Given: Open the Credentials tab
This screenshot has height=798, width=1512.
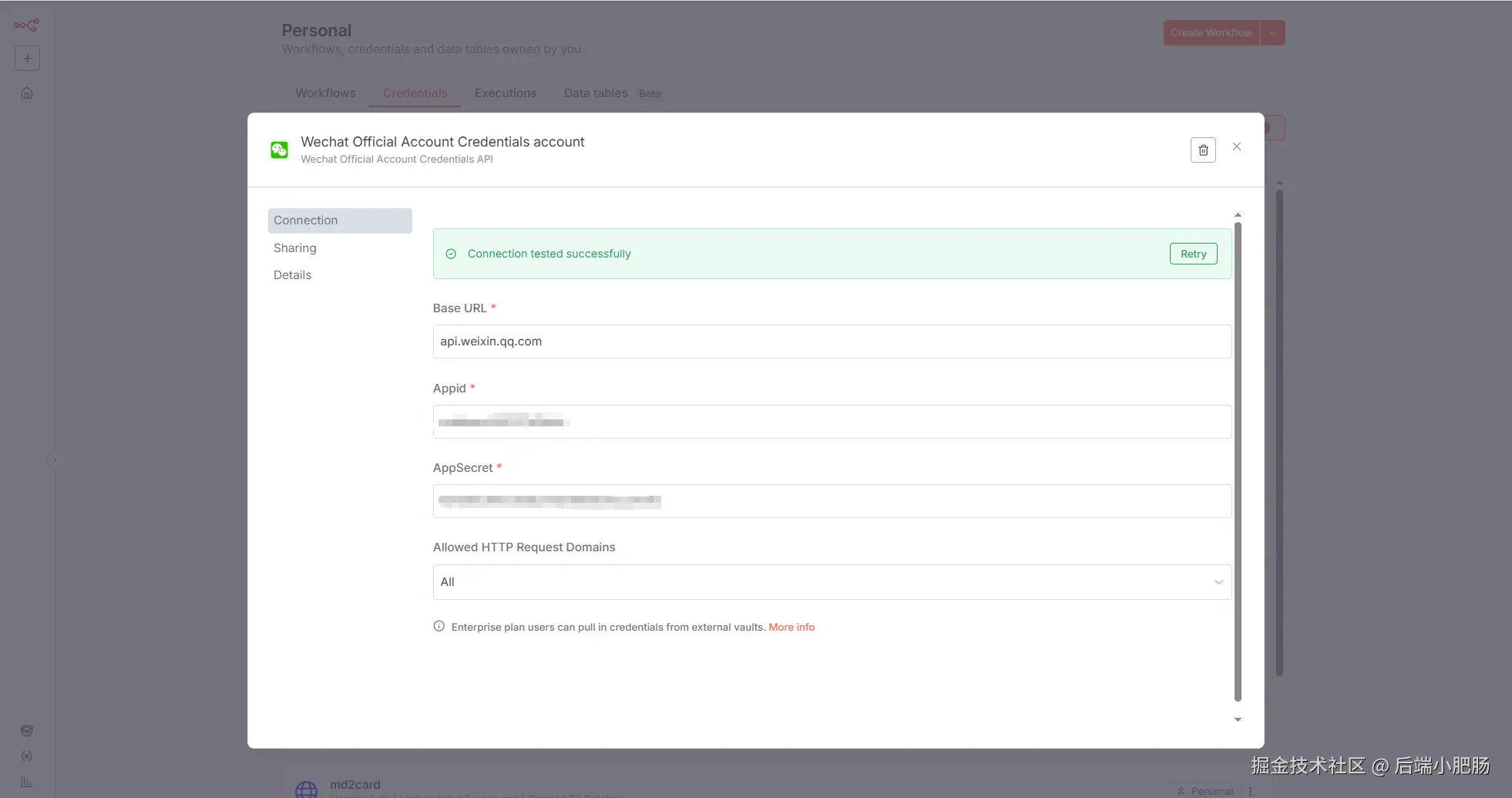Looking at the screenshot, I should point(415,93).
